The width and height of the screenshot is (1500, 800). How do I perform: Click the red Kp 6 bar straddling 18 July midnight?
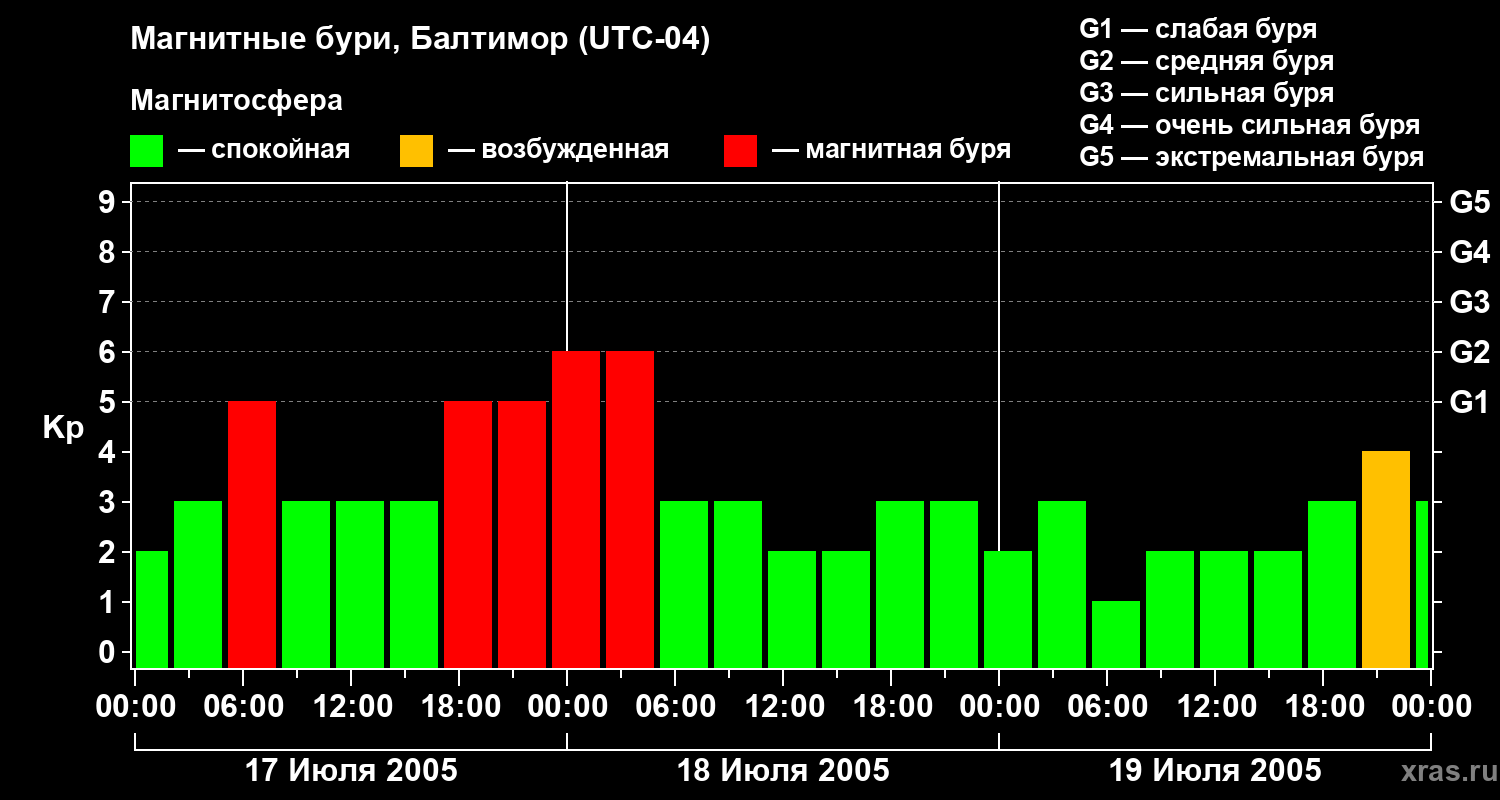tap(576, 510)
